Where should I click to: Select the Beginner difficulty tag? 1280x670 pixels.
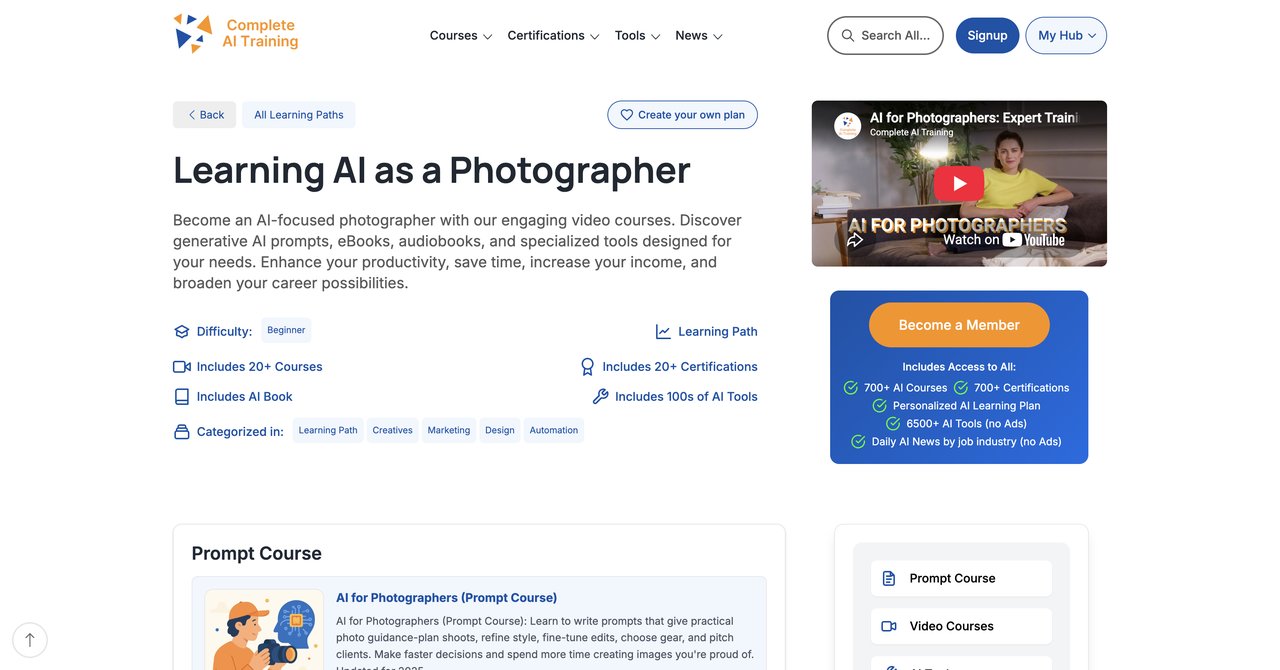[x=286, y=330]
